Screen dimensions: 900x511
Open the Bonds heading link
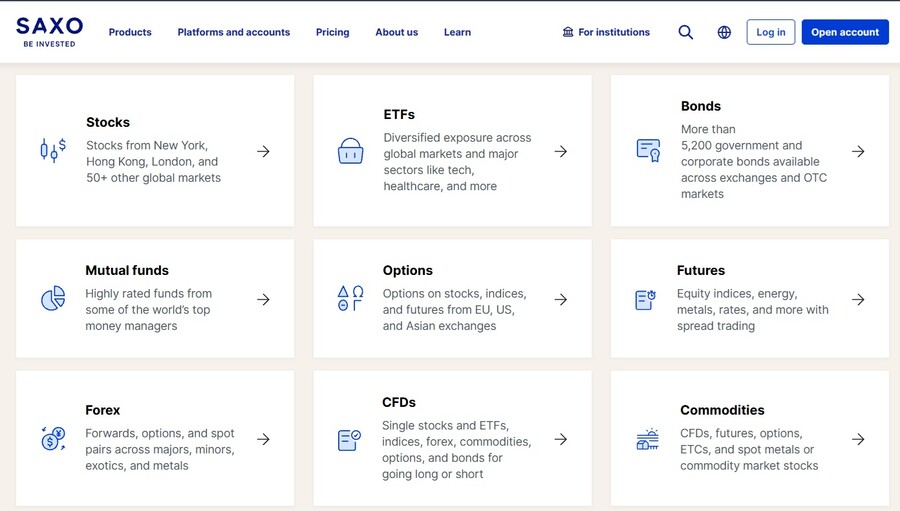pyautogui.click(x=701, y=106)
